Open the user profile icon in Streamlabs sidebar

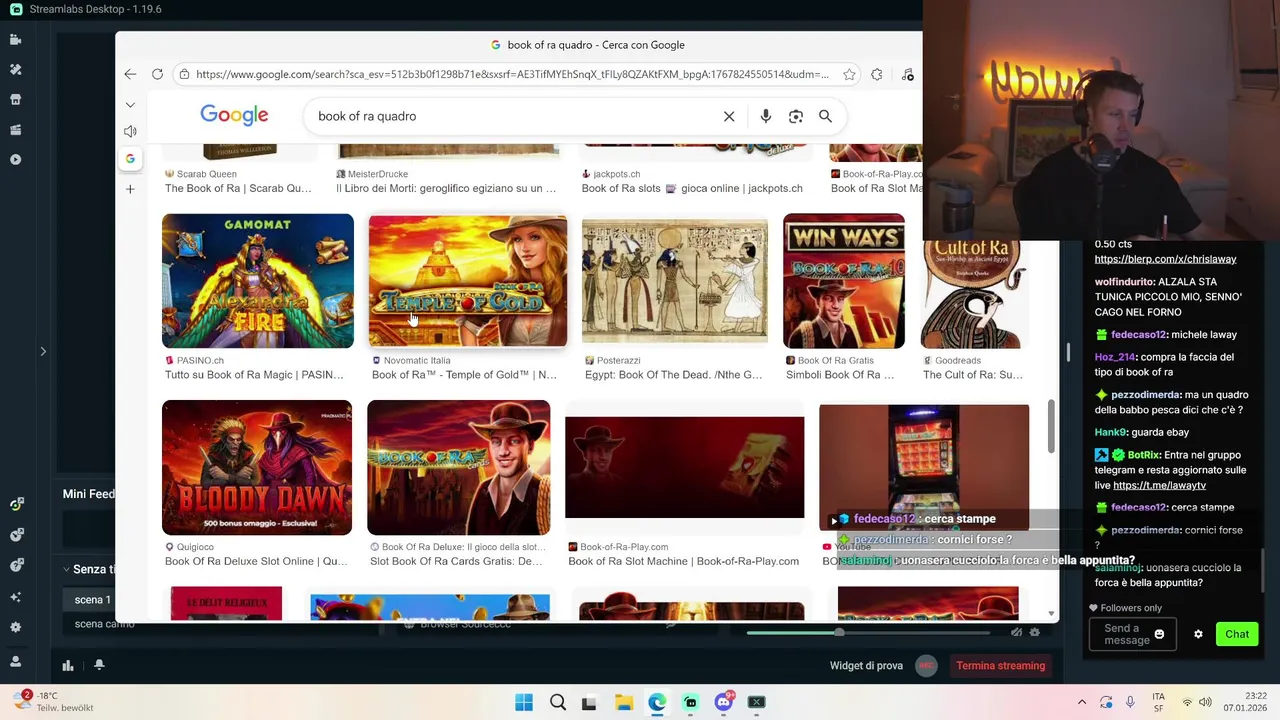pyautogui.click(x=15, y=661)
